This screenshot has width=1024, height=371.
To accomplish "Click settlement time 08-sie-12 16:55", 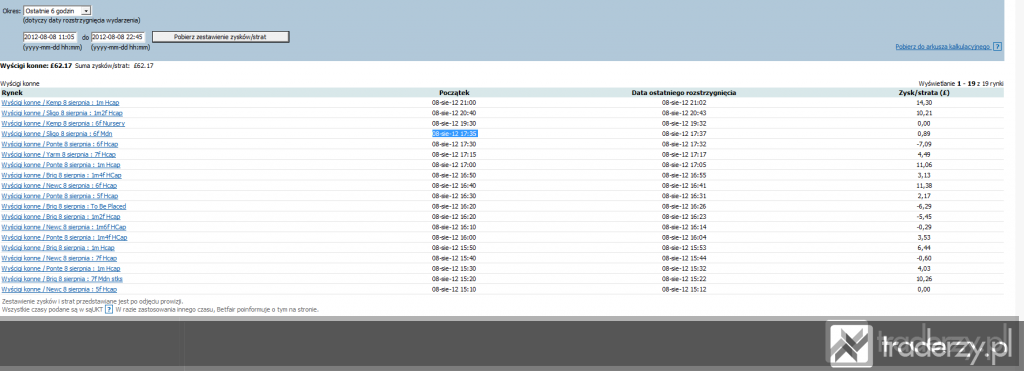I will [684, 175].
